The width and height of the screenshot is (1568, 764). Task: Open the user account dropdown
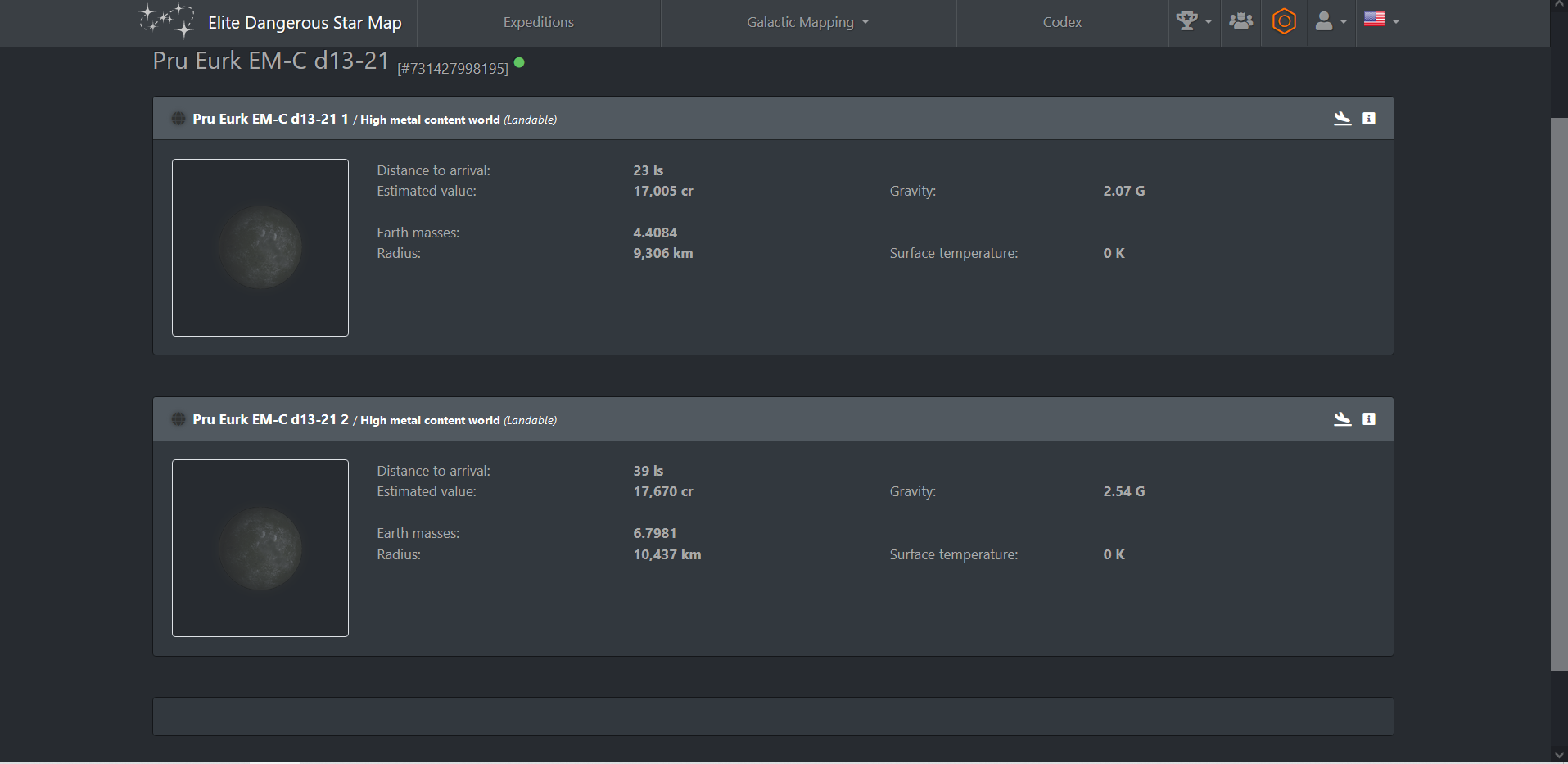tap(1331, 22)
